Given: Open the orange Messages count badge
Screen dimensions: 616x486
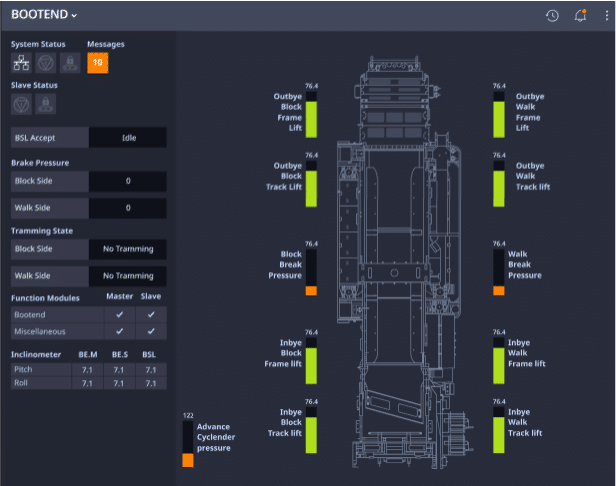Looking at the screenshot, I should click(97, 63).
